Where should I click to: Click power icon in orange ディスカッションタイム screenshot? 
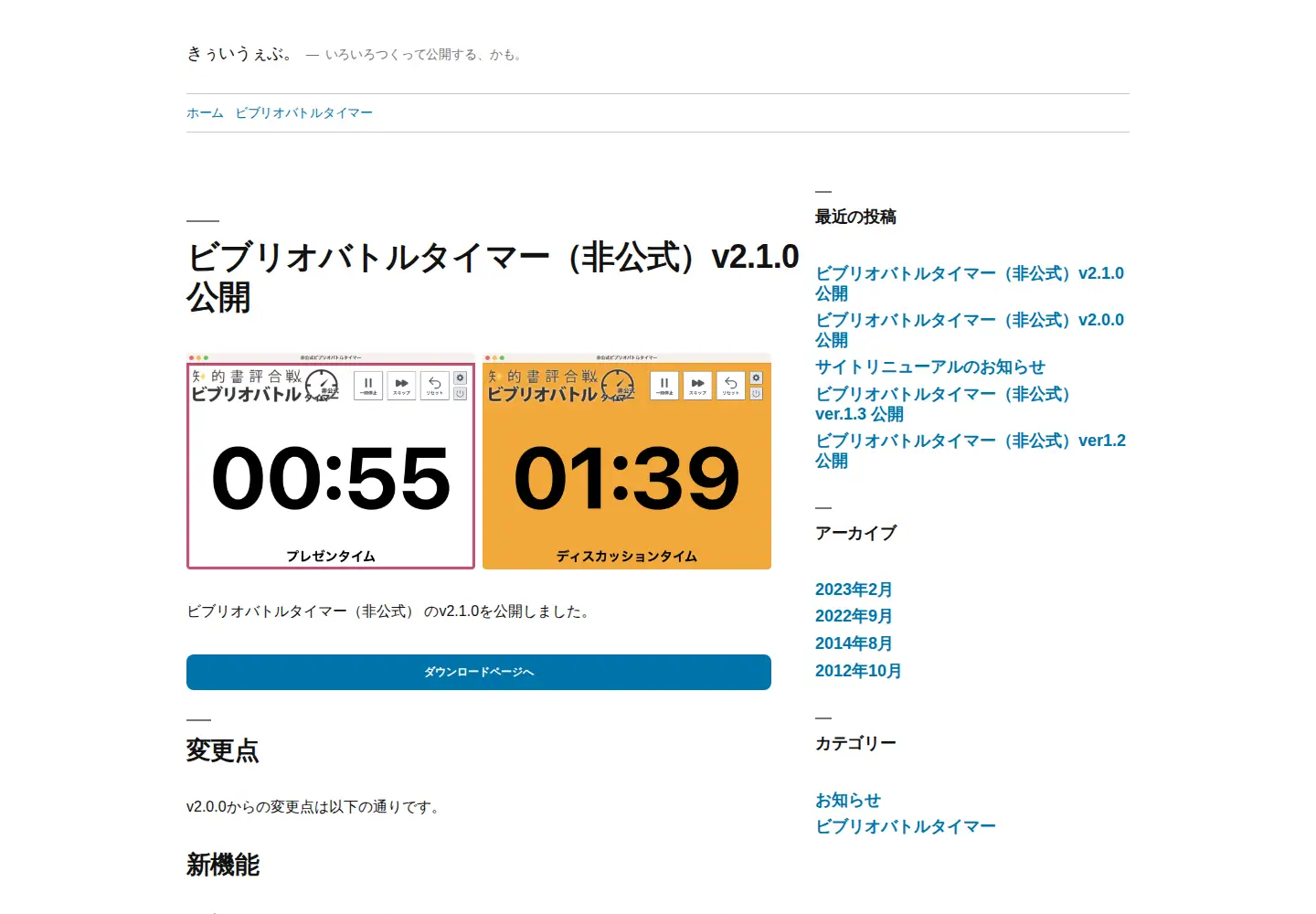pyautogui.click(x=756, y=393)
